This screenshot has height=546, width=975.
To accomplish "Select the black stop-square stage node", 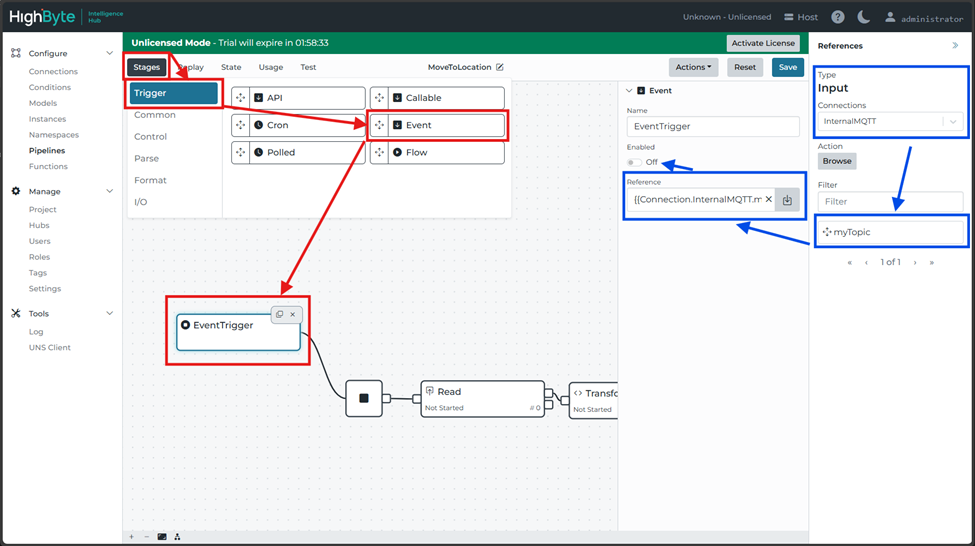I will 364,398.
